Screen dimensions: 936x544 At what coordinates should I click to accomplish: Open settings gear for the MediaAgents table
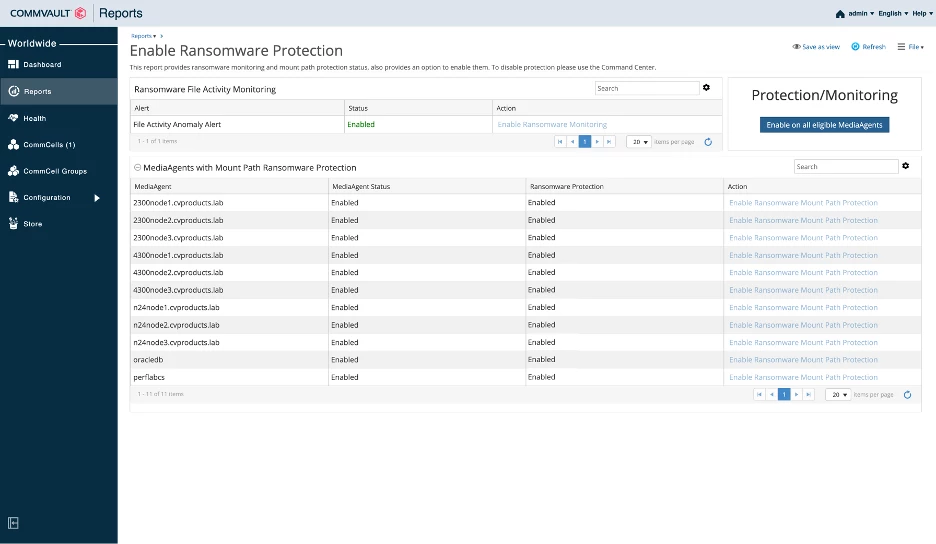(x=906, y=166)
